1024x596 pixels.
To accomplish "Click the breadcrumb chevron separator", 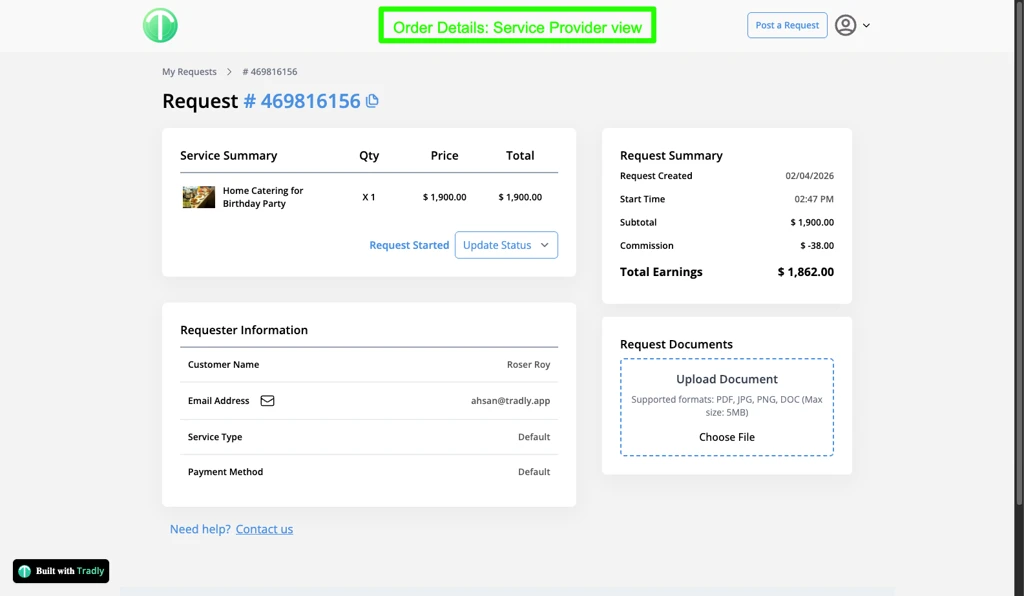I will click(x=229, y=72).
